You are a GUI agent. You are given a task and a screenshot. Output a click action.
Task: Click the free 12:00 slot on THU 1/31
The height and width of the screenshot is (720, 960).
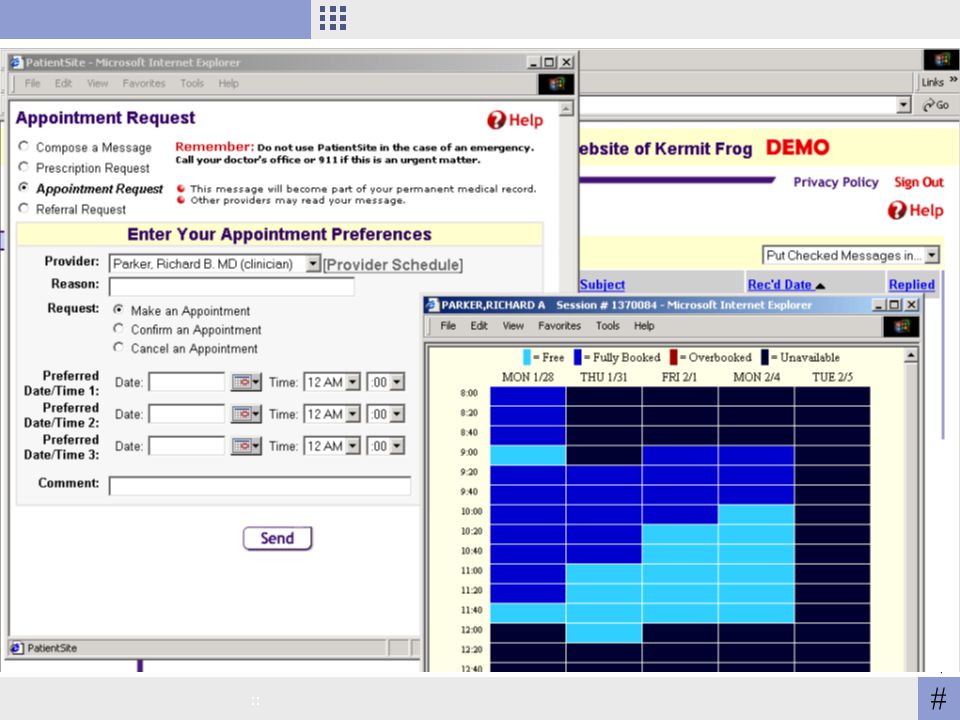tap(604, 632)
